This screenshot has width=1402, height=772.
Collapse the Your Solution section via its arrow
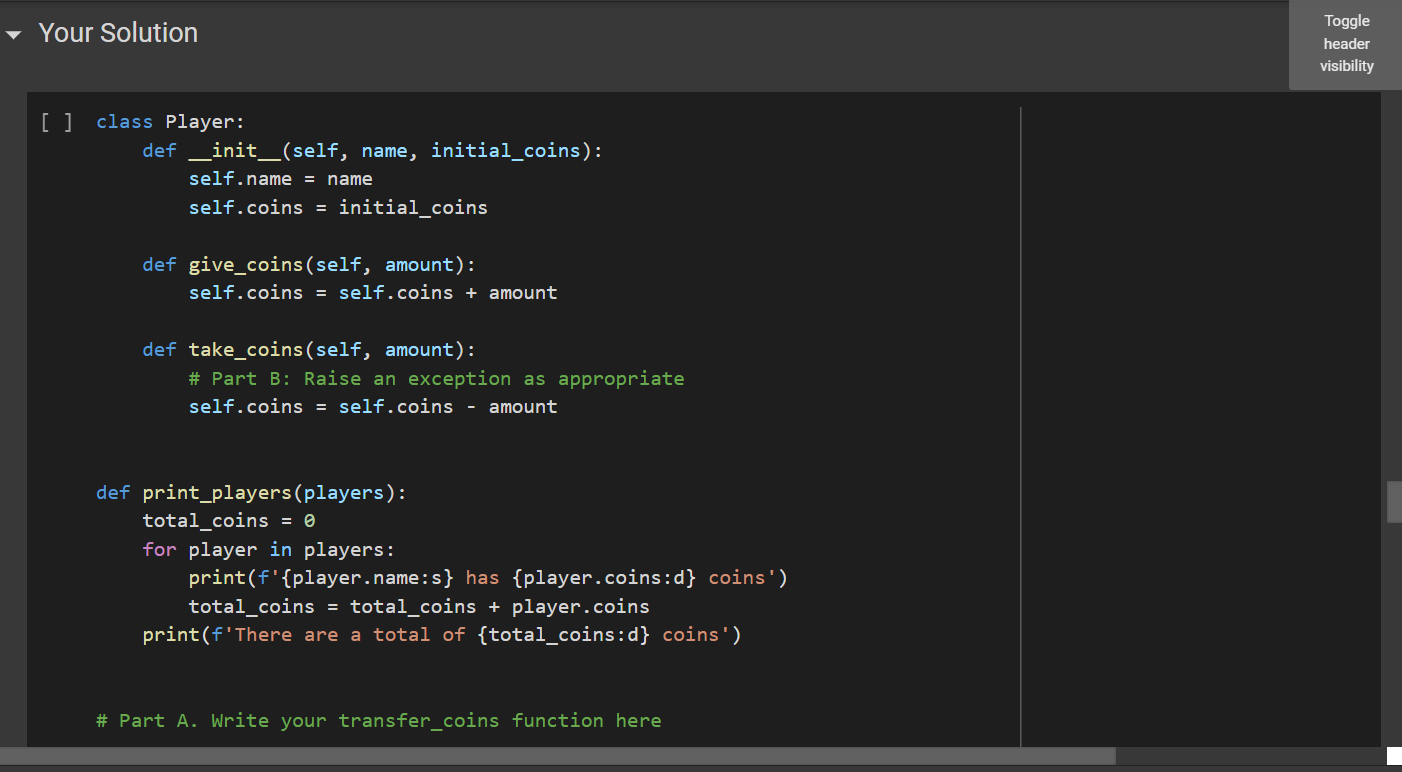14,33
